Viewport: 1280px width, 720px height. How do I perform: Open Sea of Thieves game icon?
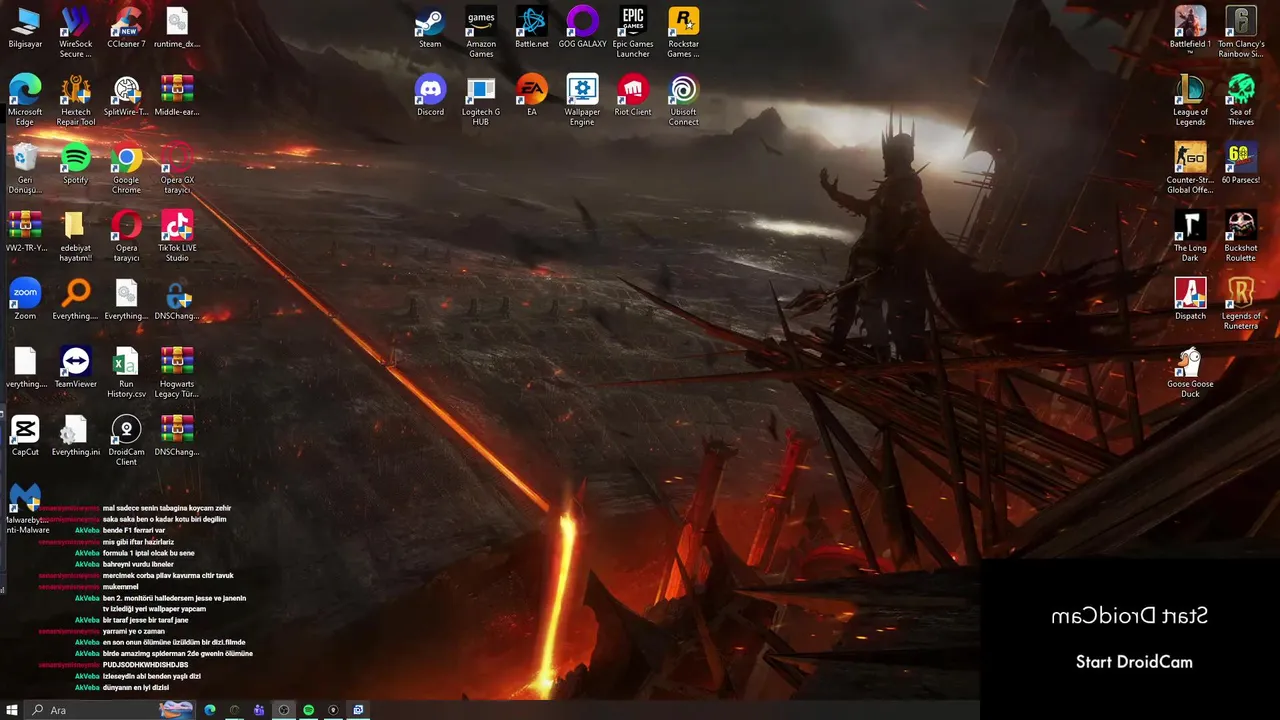coord(1241,101)
